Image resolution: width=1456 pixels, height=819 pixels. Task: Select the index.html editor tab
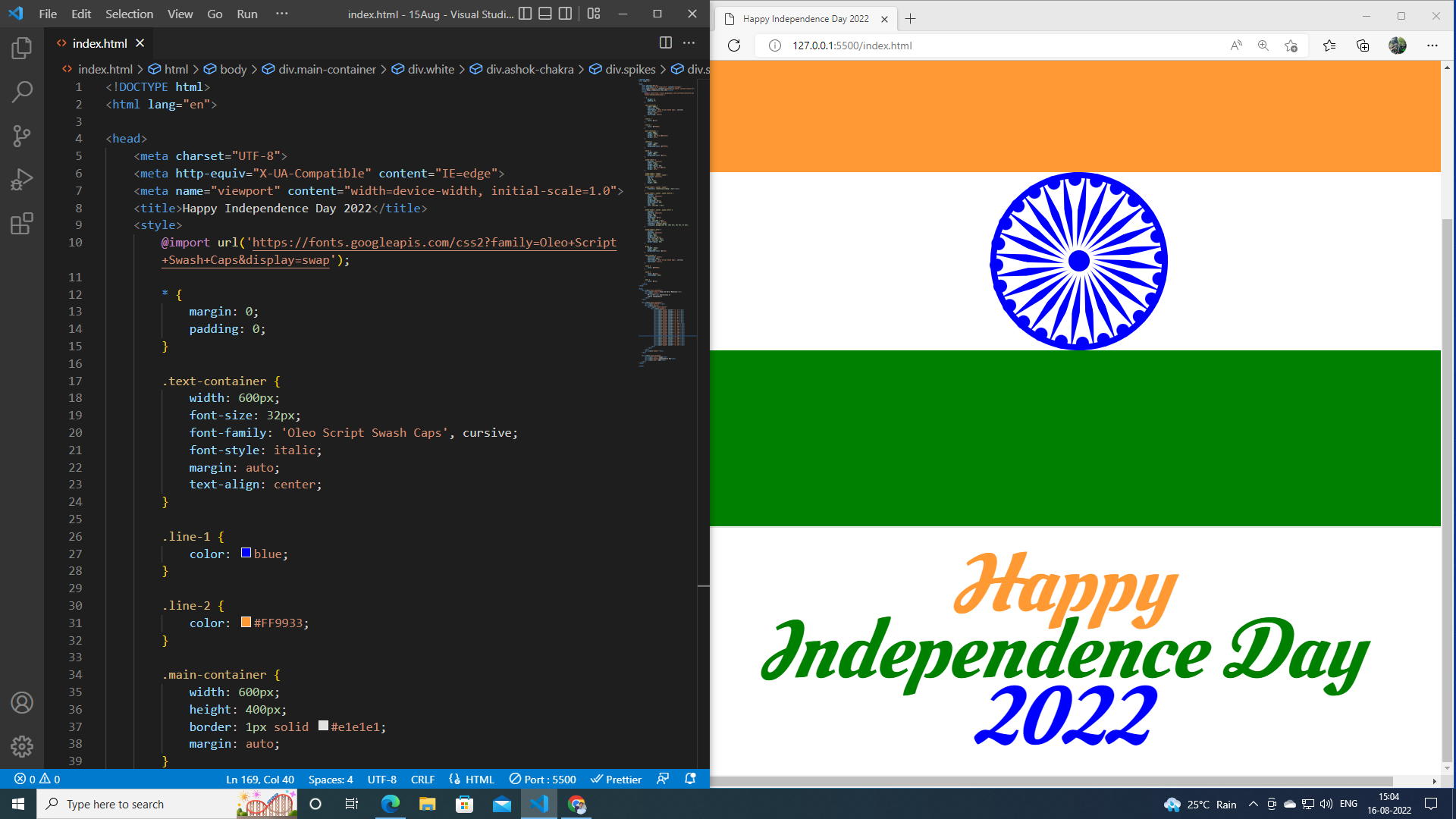pyautogui.click(x=99, y=43)
